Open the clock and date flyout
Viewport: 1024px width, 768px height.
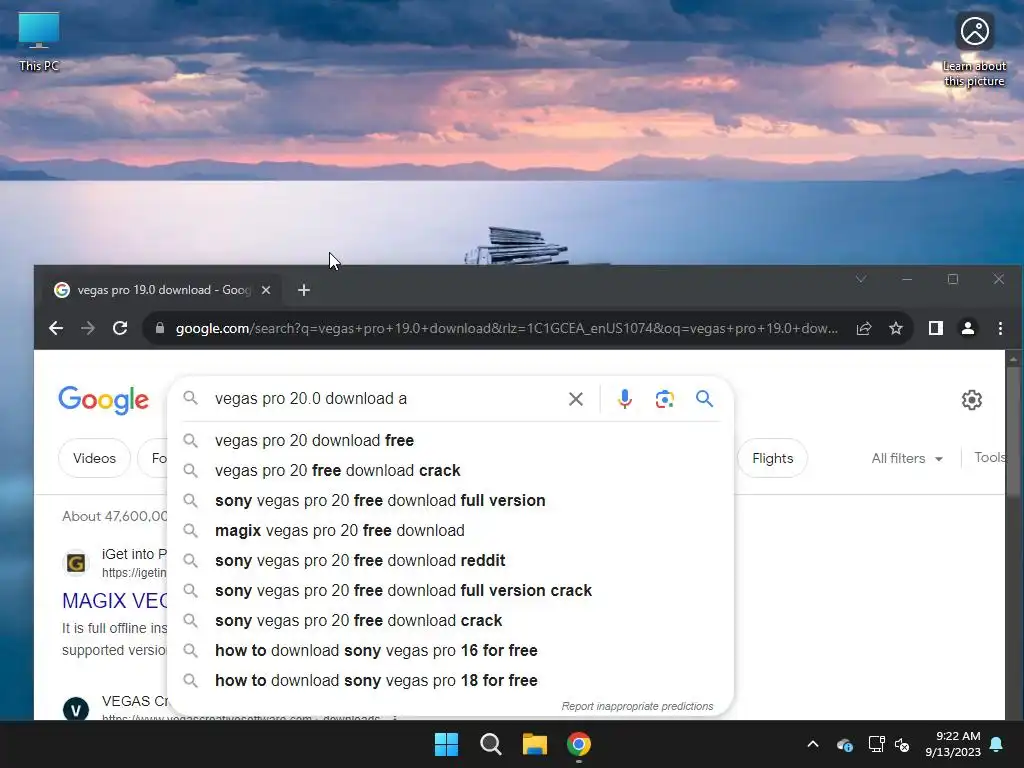tap(953, 744)
